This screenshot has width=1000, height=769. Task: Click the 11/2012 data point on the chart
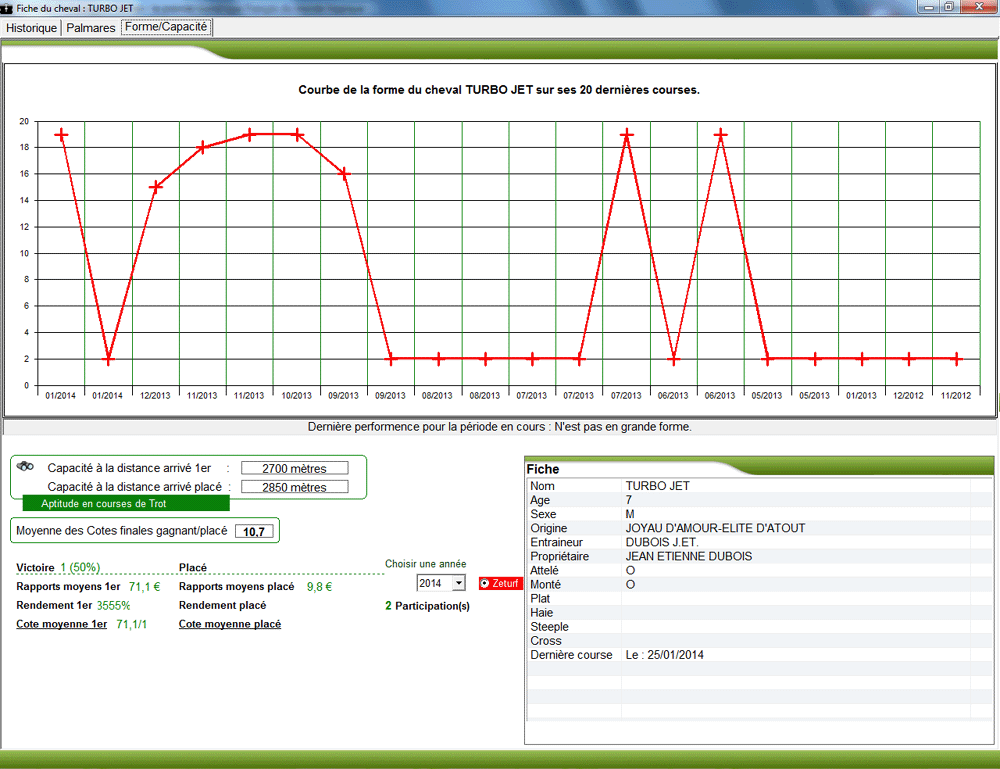click(x=956, y=359)
